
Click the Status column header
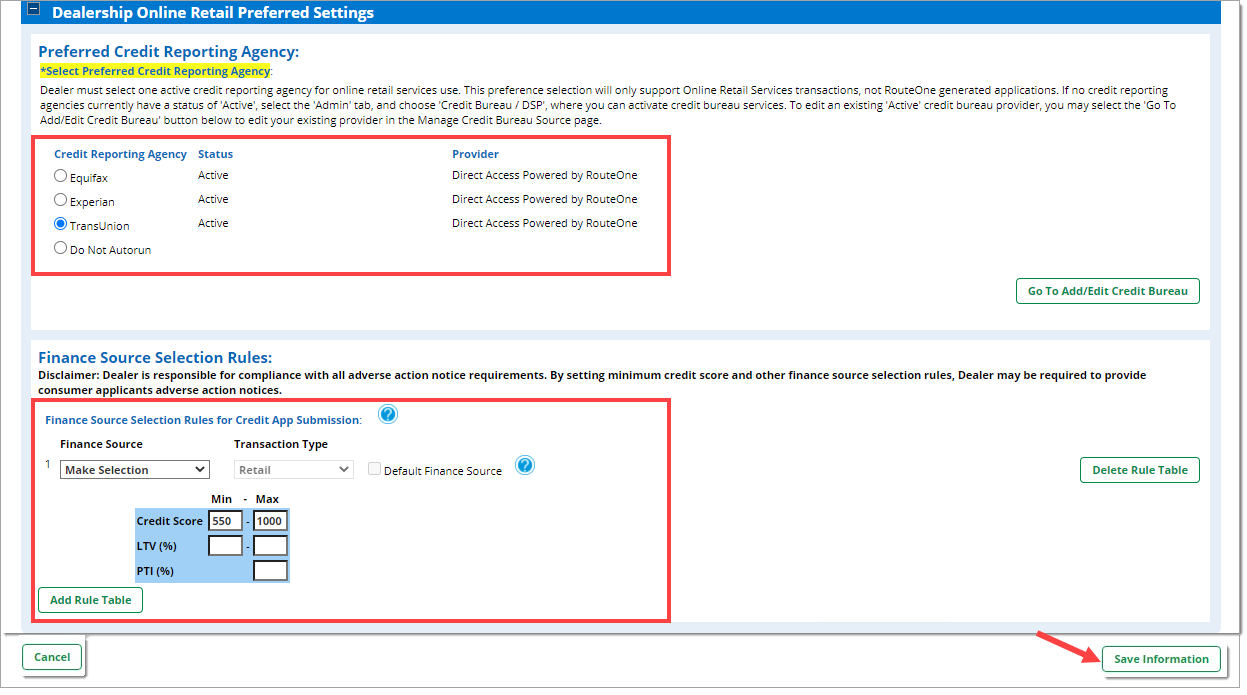(x=215, y=154)
